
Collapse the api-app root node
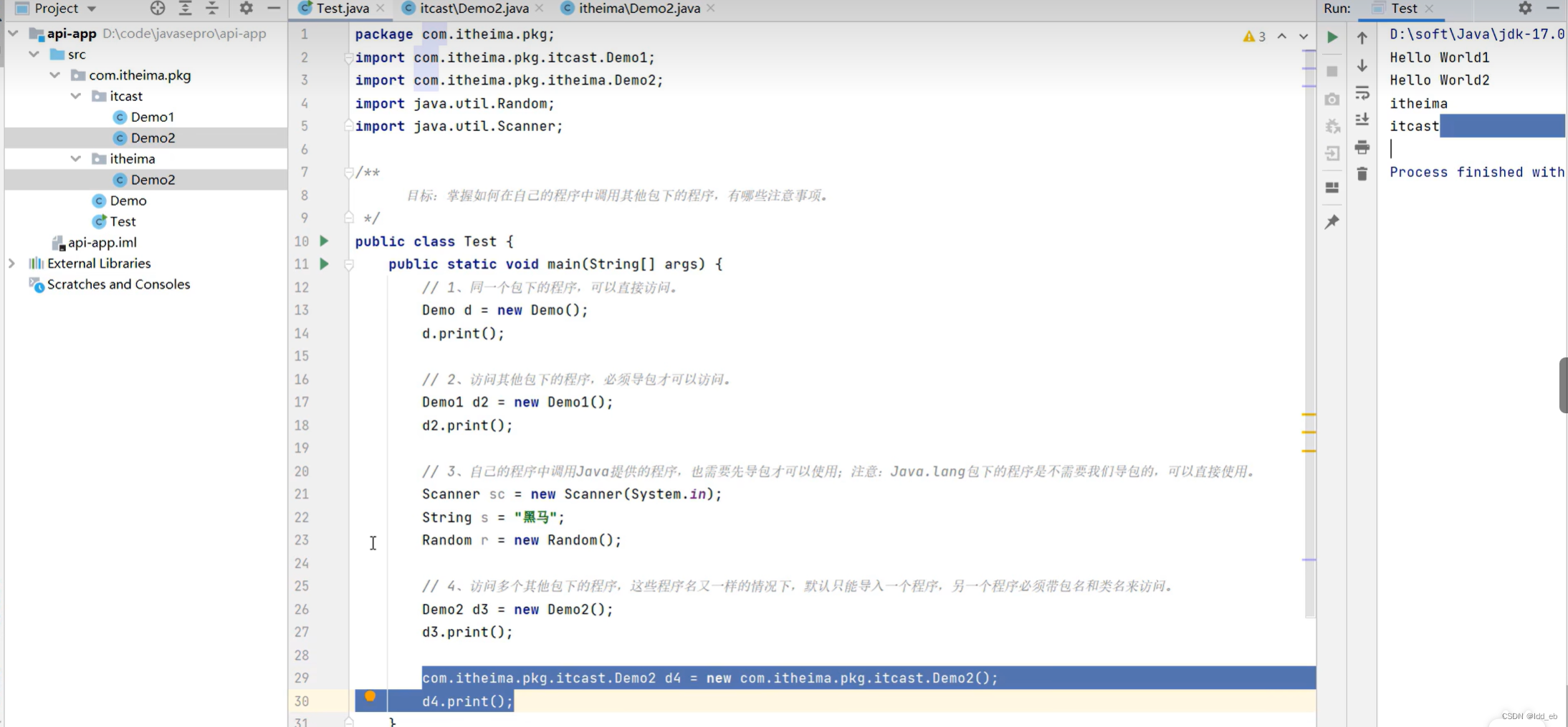[13, 33]
